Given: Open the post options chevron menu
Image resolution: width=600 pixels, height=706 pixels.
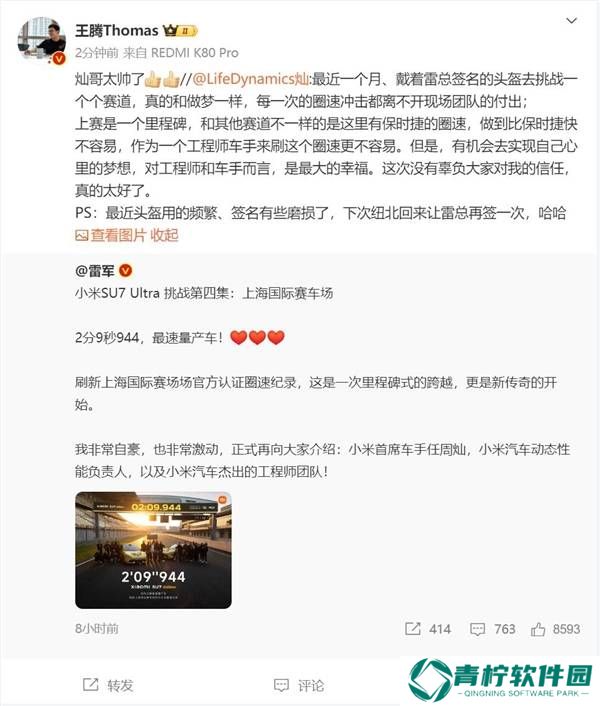Looking at the screenshot, I should point(571,21).
